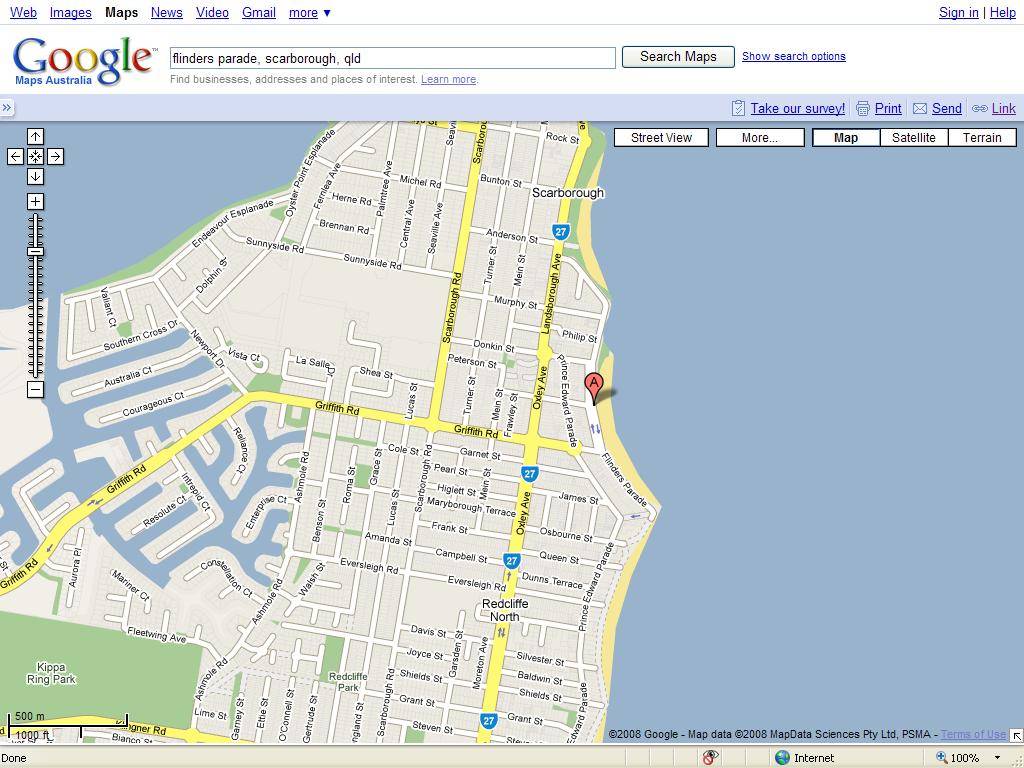The width and height of the screenshot is (1024, 768).
Task: Click the Search Maps button
Action: click(678, 57)
